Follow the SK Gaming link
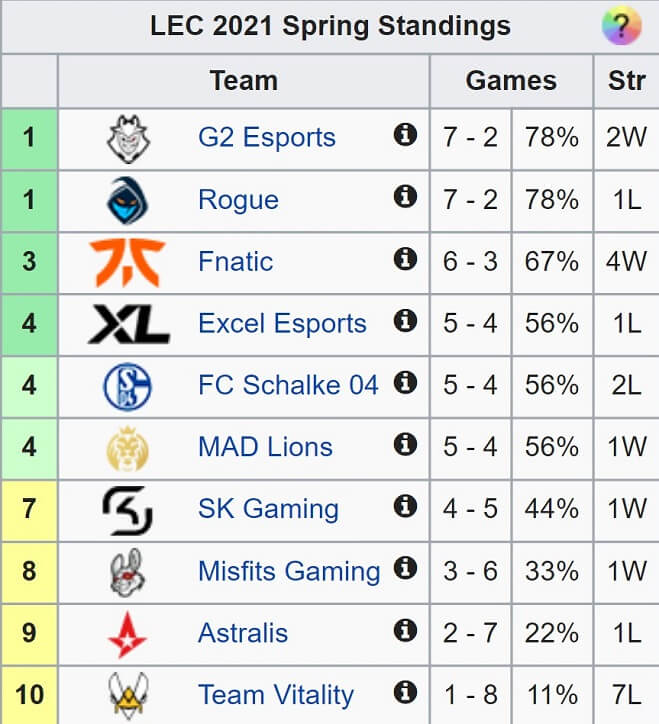Image resolution: width=659 pixels, height=724 pixels. click(268, 509)
